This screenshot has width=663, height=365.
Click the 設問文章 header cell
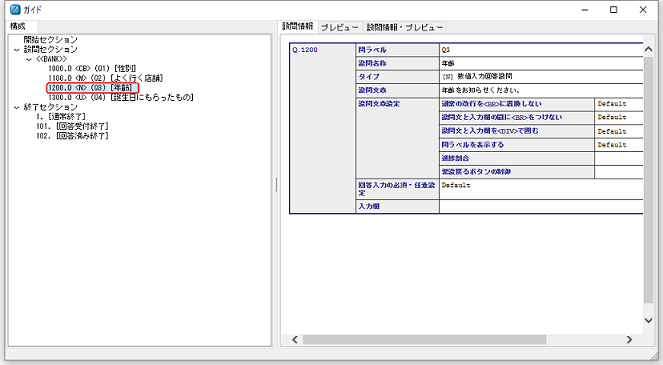pyautogui.click(x=397, y=91)
